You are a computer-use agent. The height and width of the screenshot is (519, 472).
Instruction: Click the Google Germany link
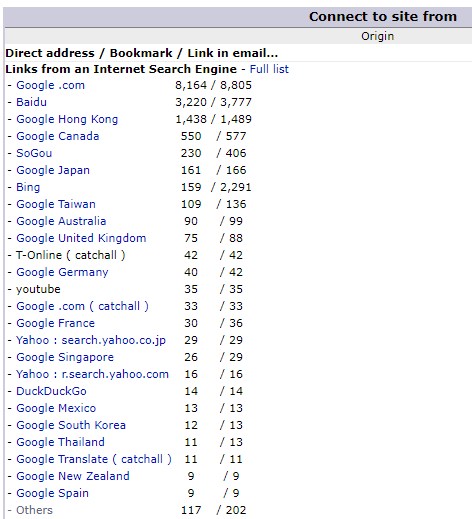click(x=62, y=272)
